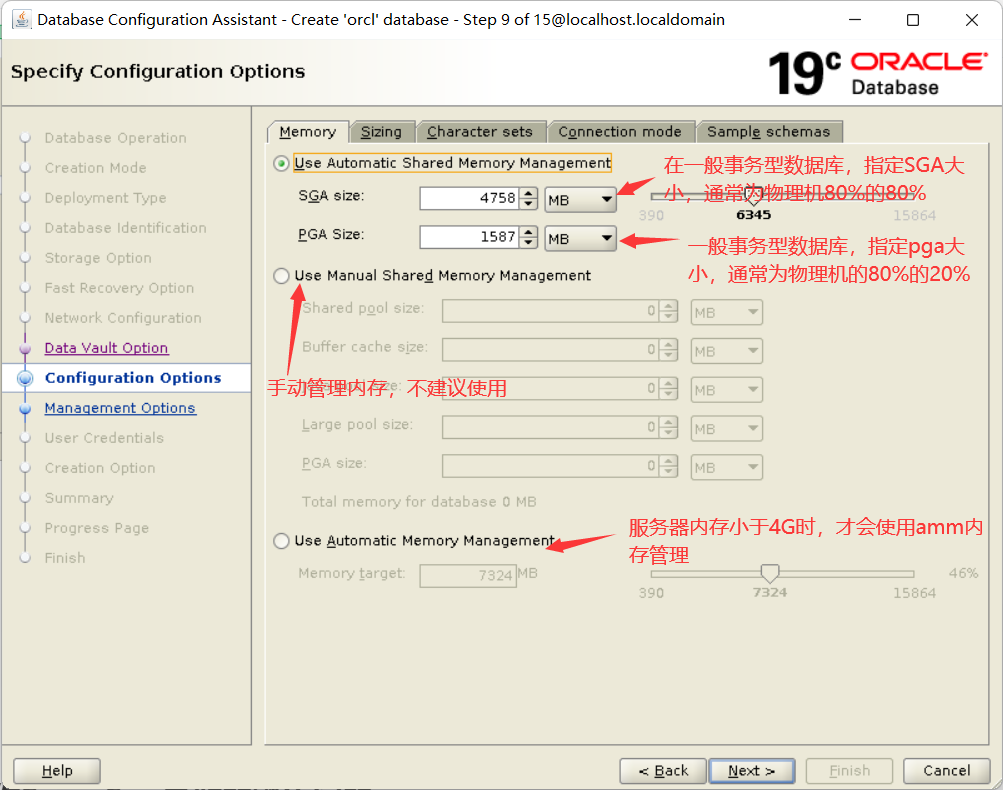
Task: Maximize the Database Configuration Assistant window
Action: coord(913,20)
